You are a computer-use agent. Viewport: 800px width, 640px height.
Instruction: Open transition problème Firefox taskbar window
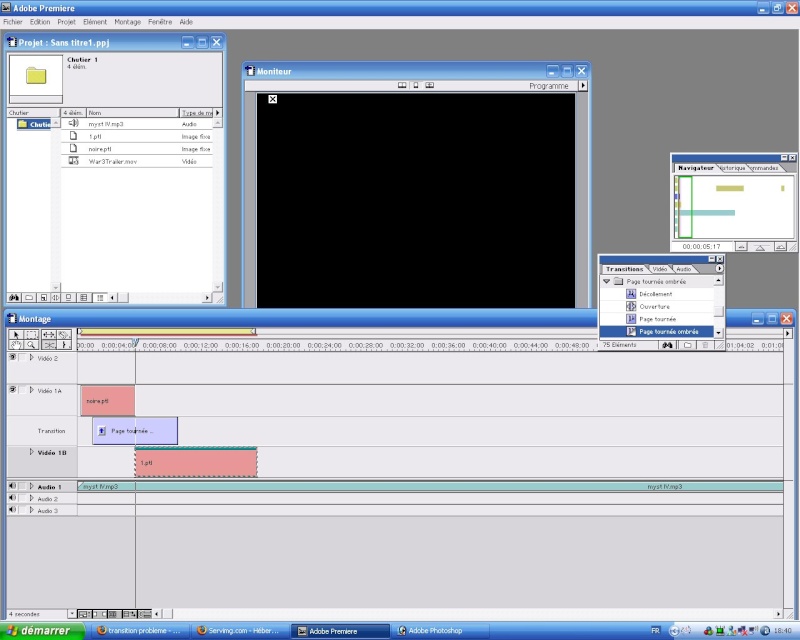[140, 631]
